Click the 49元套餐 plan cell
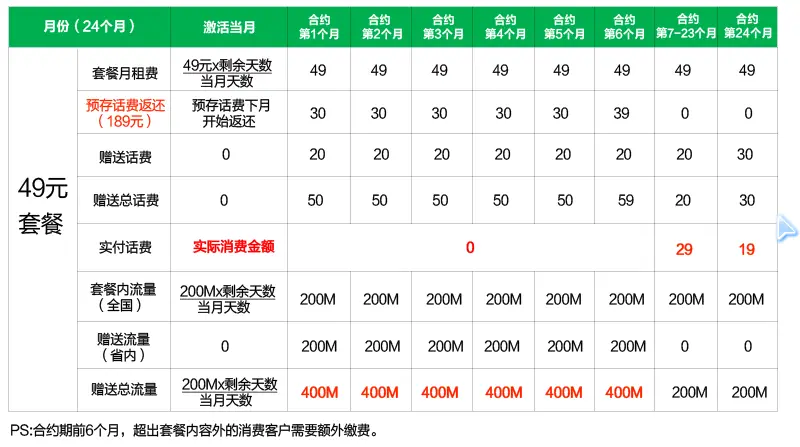The width and height of the screenshot is (800, 447). pyautogui.click(x=43, y=206)
